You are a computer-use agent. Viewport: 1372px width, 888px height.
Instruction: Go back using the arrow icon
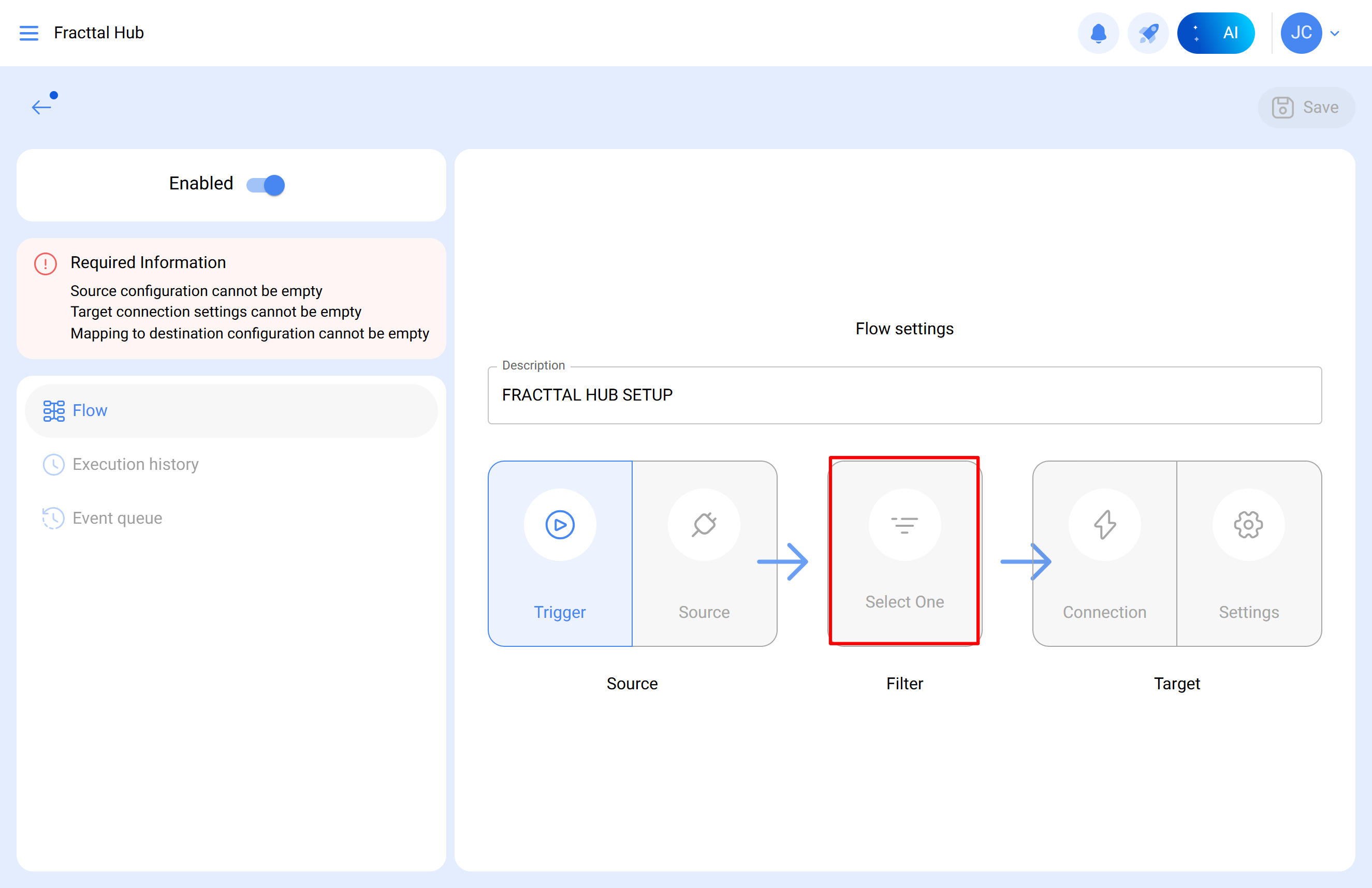point(42,106)
